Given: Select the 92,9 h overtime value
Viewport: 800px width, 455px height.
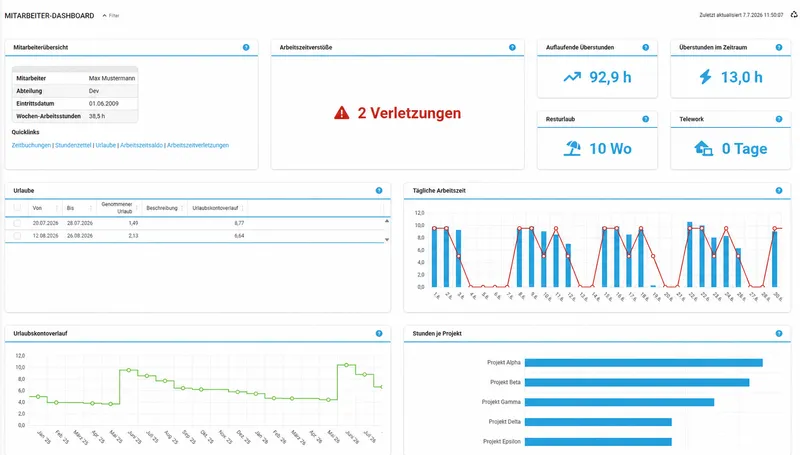Looking at the screenshot, I should click(610, 77).
